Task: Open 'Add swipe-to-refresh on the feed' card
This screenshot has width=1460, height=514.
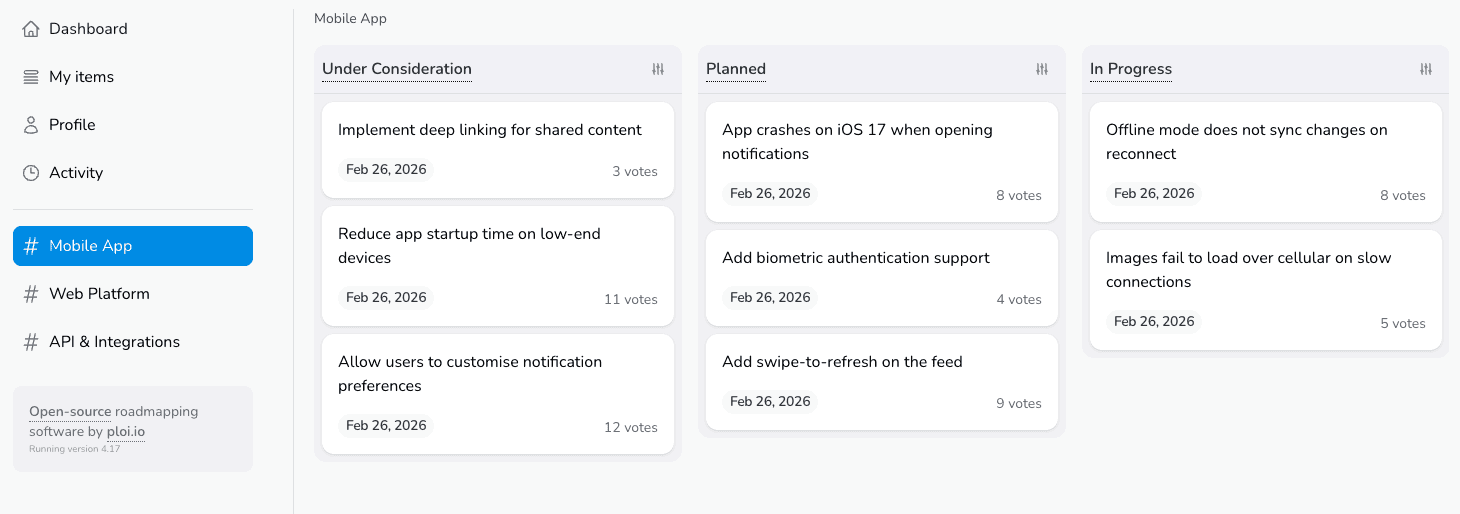Action: coord(842,362)
